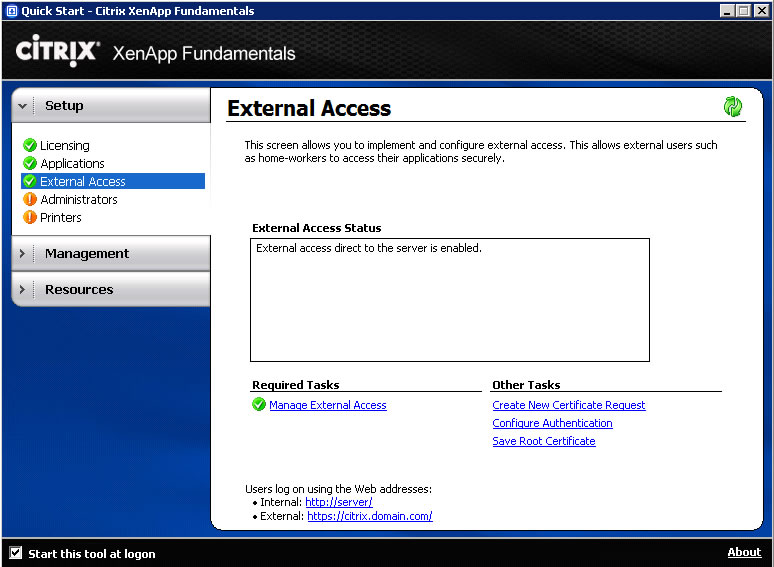Open the internal http://server/ link
Screen dimensions: 774x567
click(x=339, y=502)
